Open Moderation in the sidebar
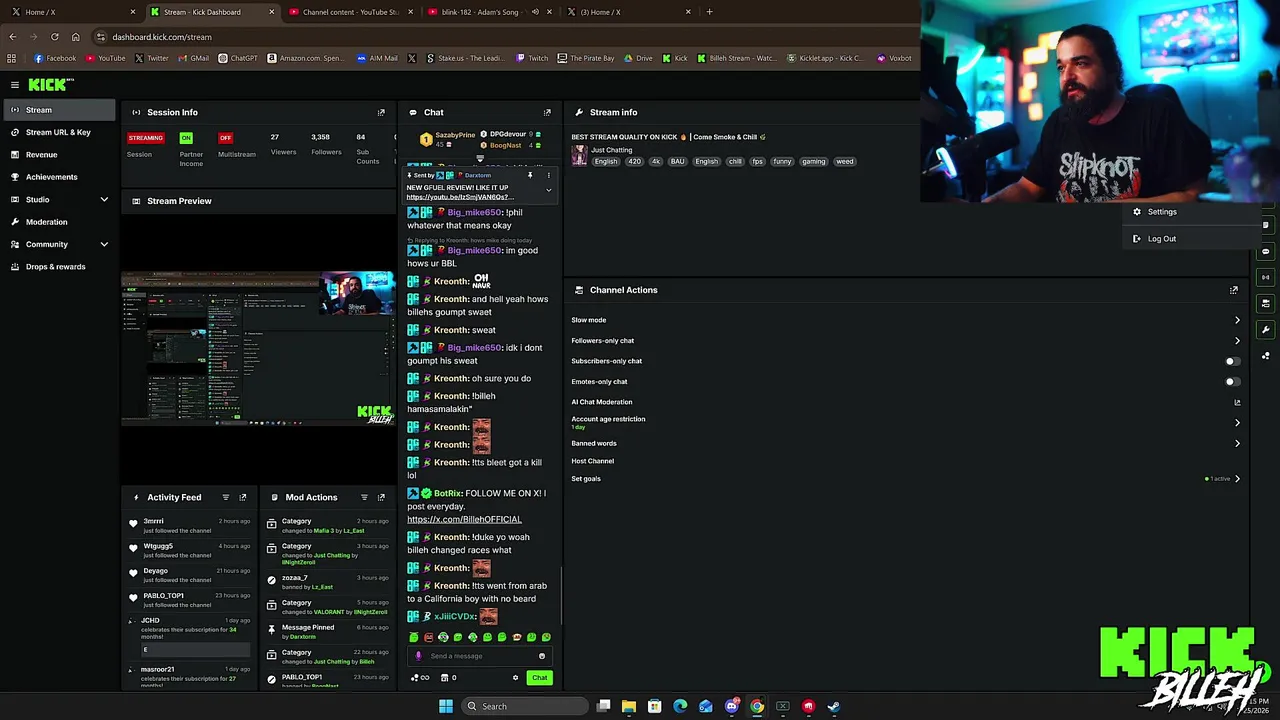 coord(58,222)
